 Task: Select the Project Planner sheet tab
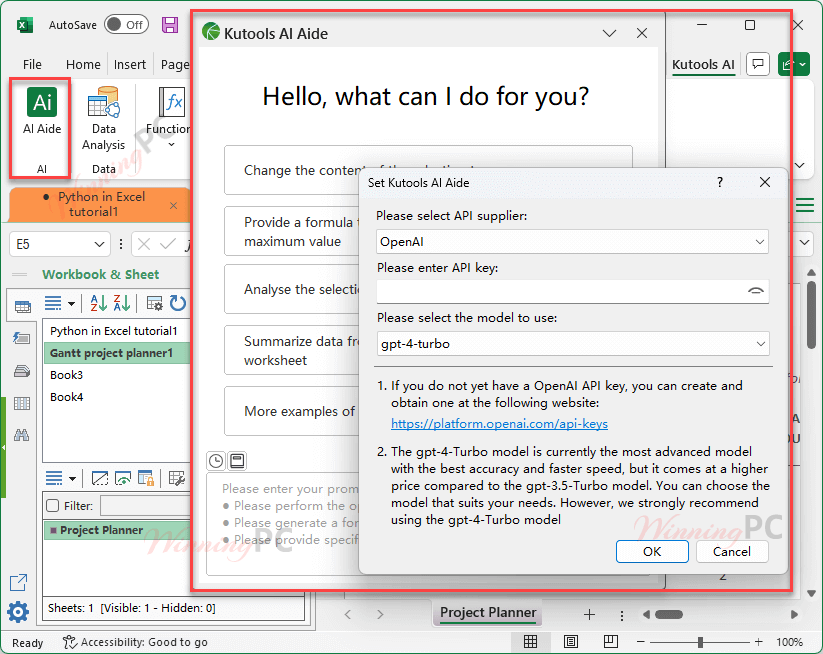tap(488, 613)
